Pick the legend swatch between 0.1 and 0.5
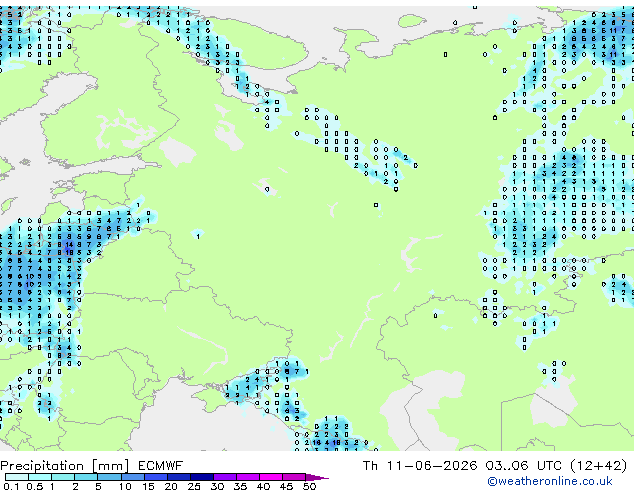 (x=17, y=477)
